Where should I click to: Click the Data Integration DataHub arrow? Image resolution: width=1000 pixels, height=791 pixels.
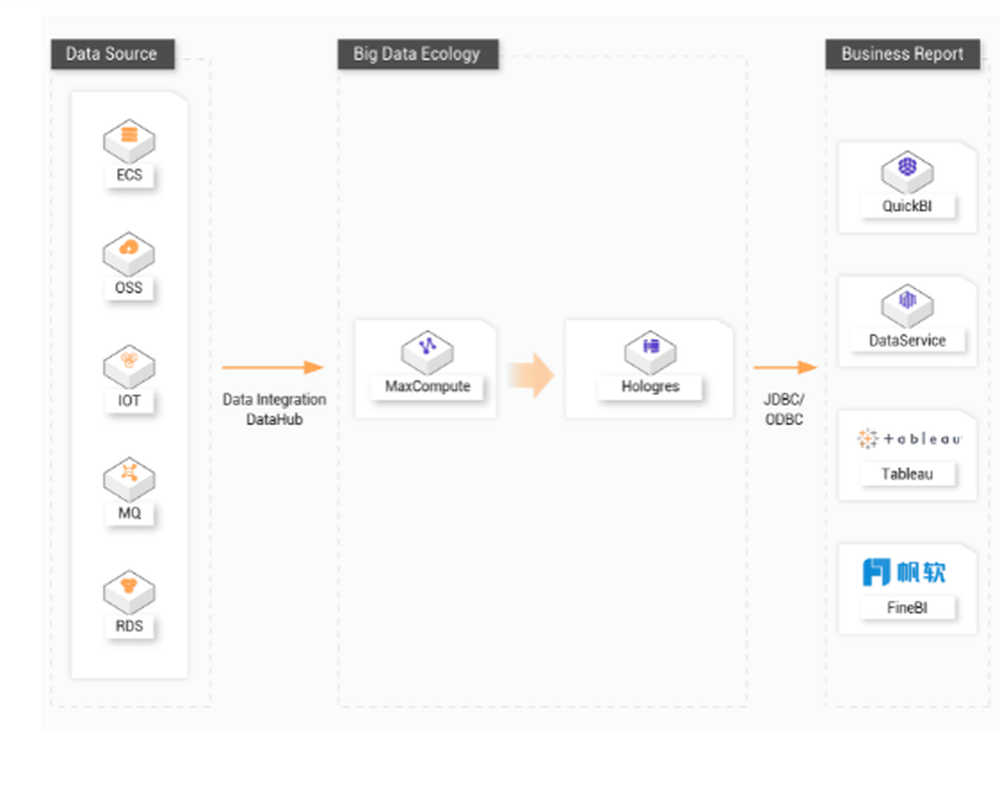[272, 368]
